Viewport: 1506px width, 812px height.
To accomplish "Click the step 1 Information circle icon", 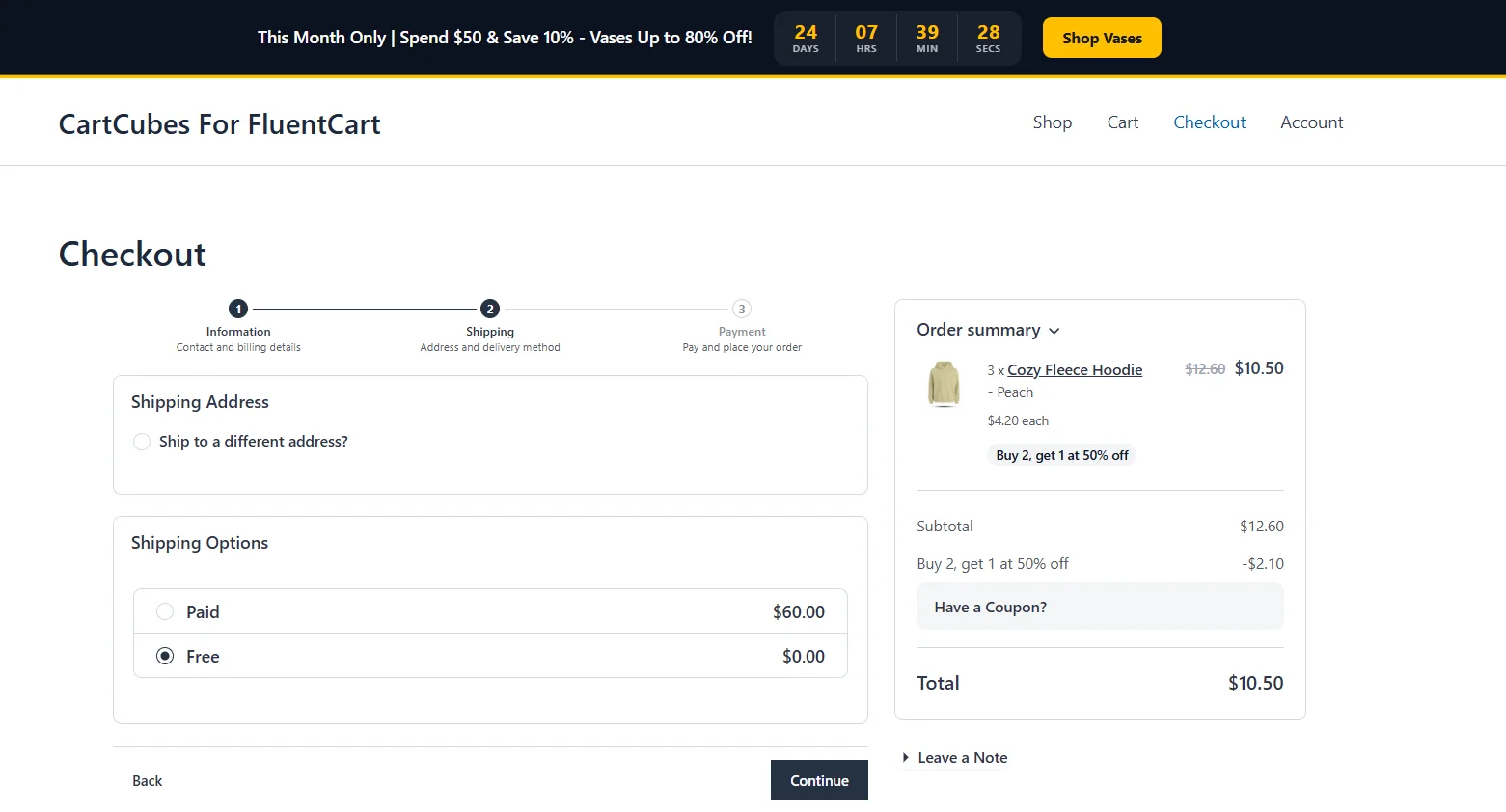I will [238, 309].
